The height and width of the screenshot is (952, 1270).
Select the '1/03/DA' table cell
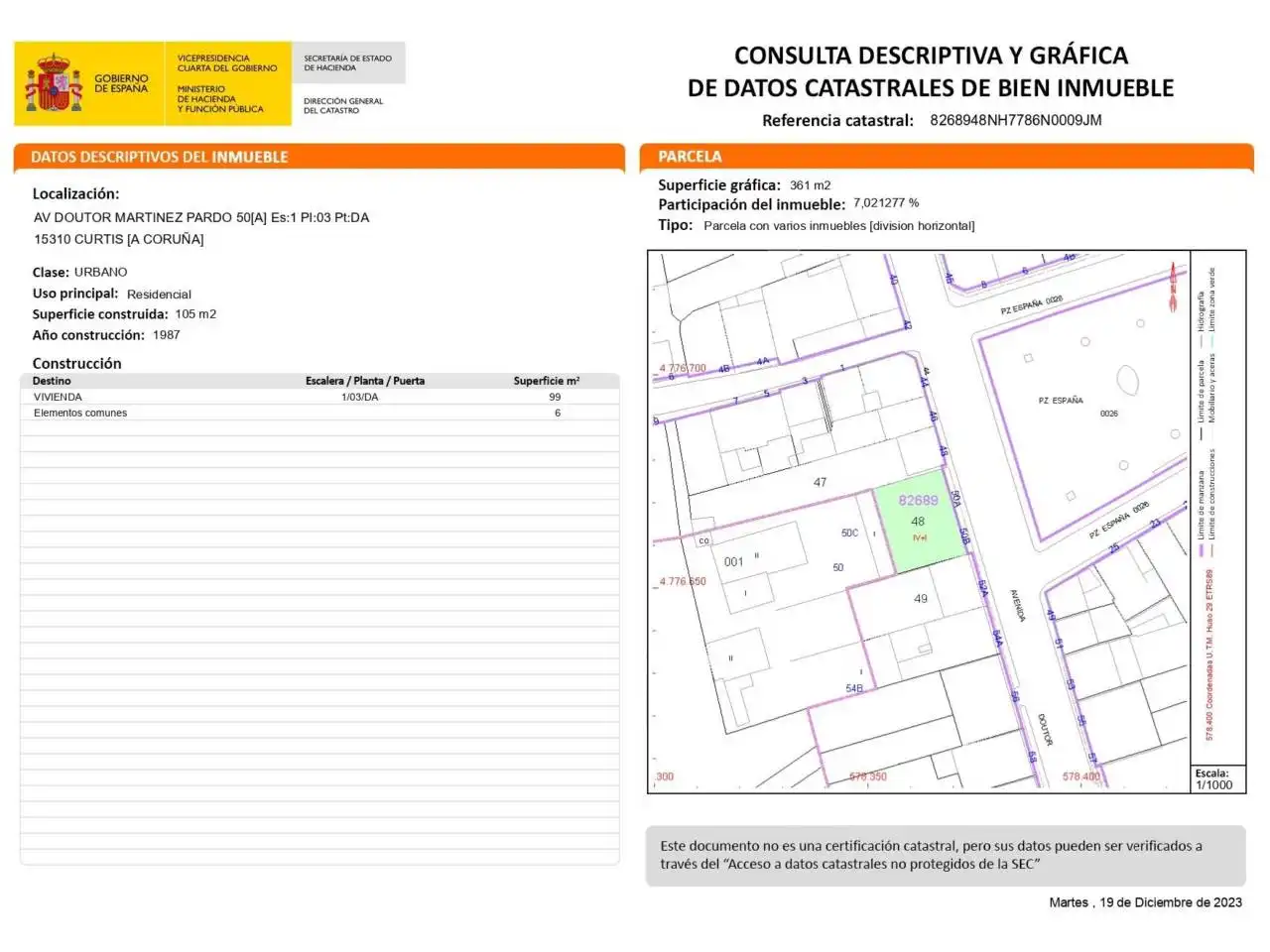point(359,397)
